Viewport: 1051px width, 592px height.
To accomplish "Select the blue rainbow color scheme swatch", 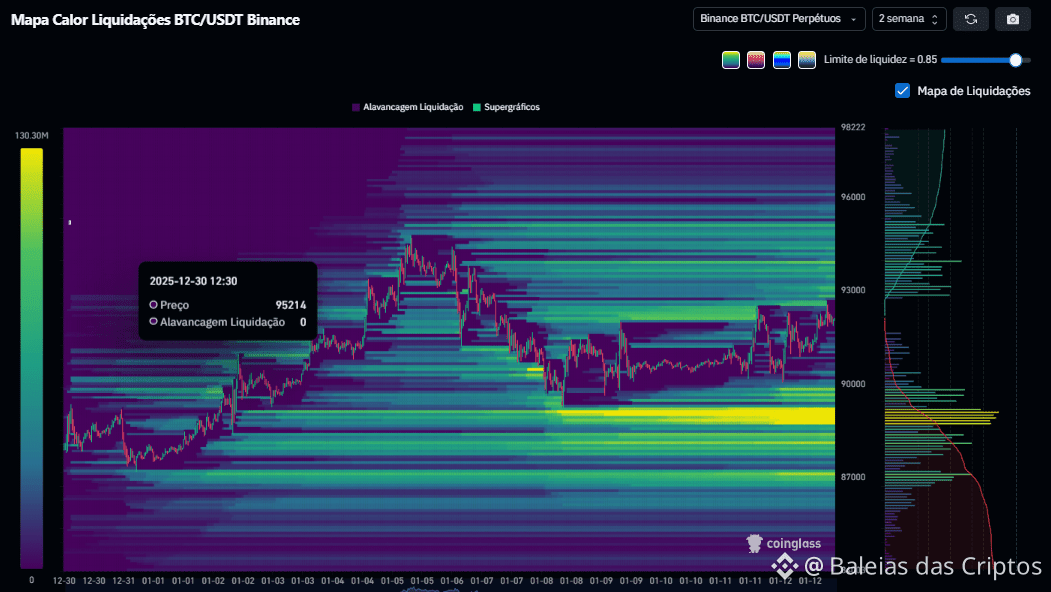I will point(782,60).
